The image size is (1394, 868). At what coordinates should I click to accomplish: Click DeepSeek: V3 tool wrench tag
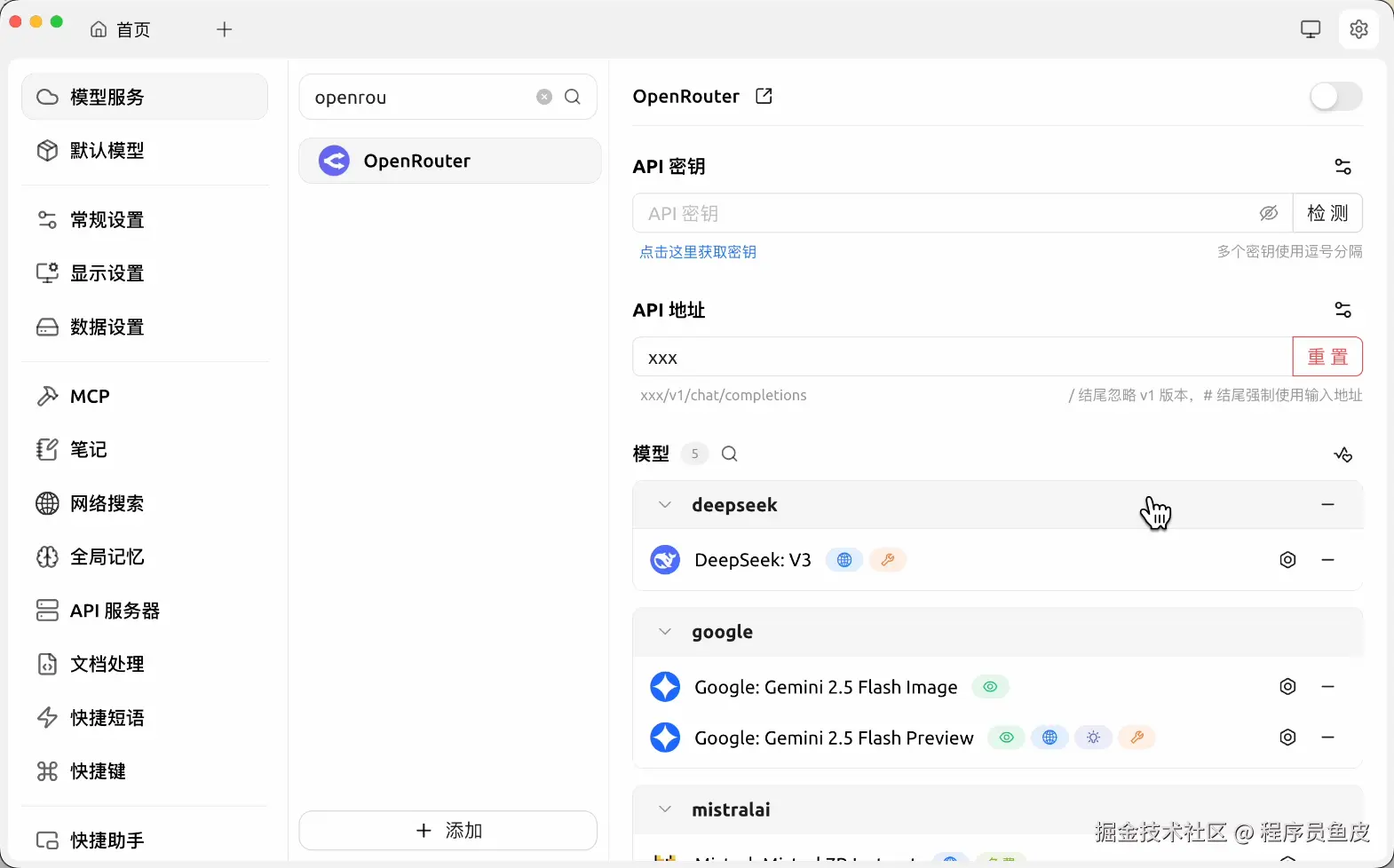coord(887,560)
